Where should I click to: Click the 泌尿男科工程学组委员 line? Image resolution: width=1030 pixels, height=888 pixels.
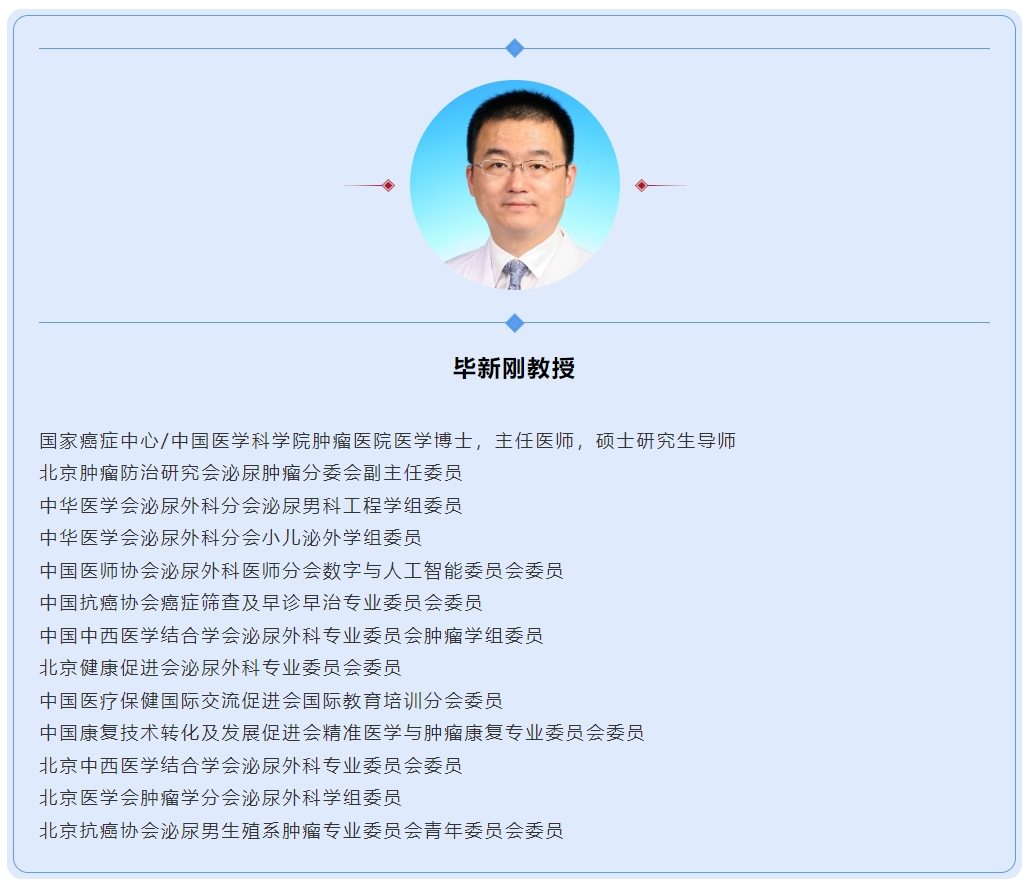[251, 506]
